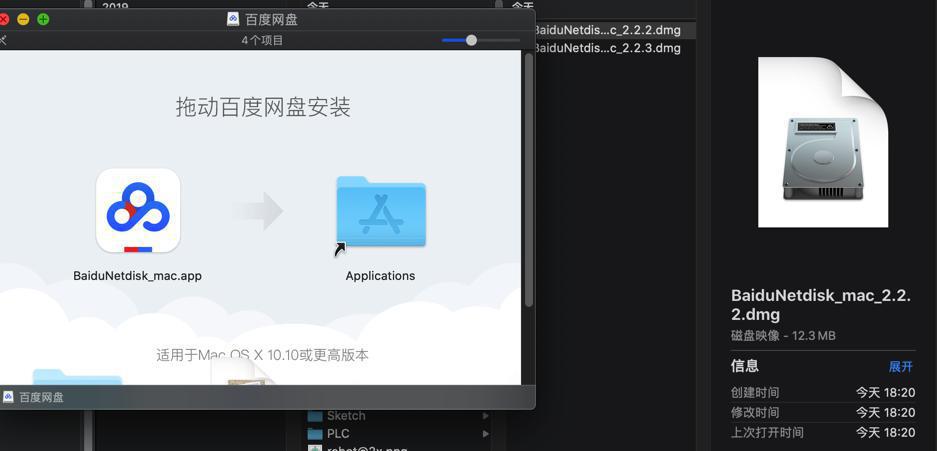This screenshot has width=937, height=451.
Task: Minimize the 百度网盘 window
Action: pos(23,19)
